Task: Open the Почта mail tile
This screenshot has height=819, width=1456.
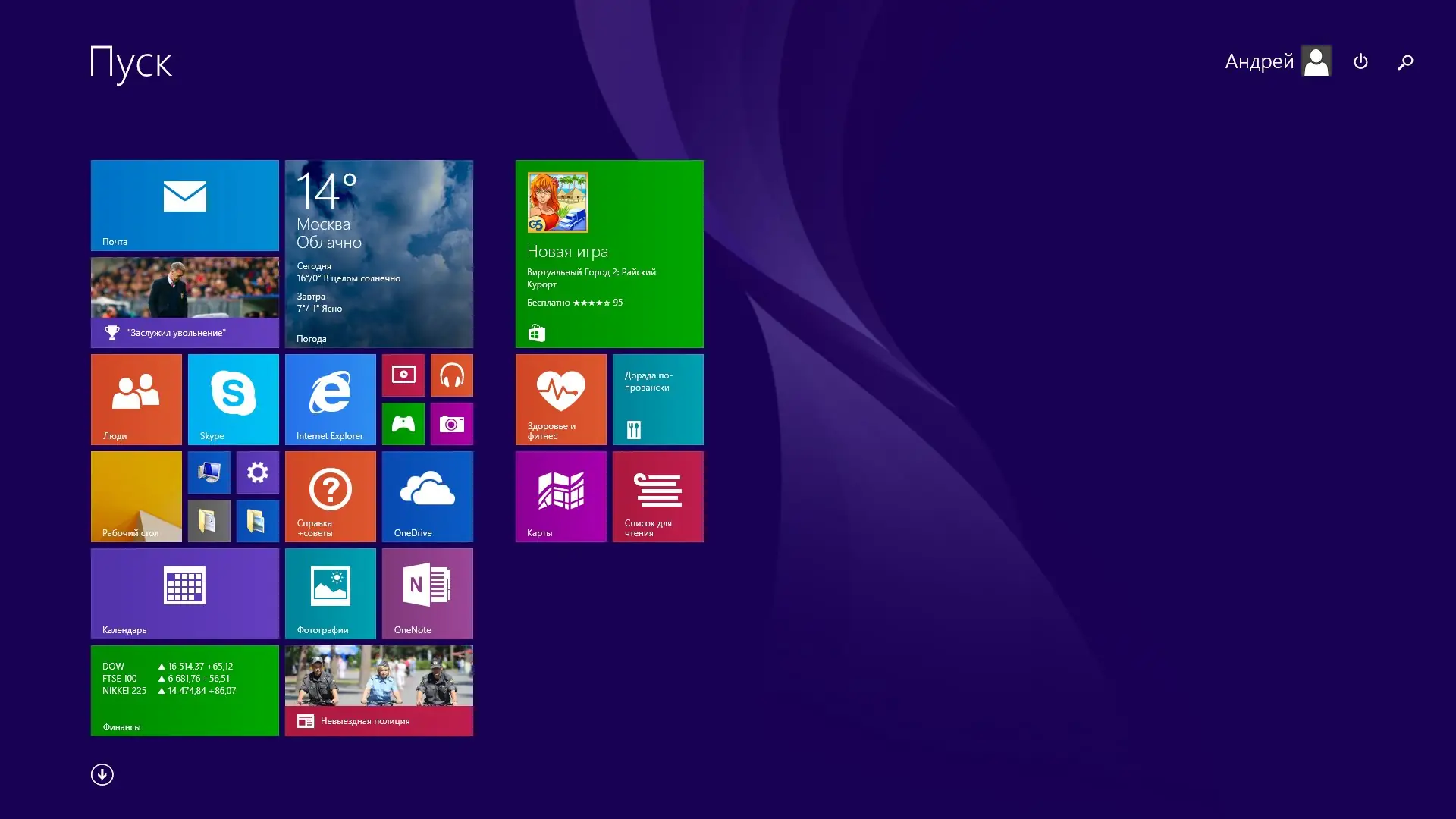Action: (184, 205)
